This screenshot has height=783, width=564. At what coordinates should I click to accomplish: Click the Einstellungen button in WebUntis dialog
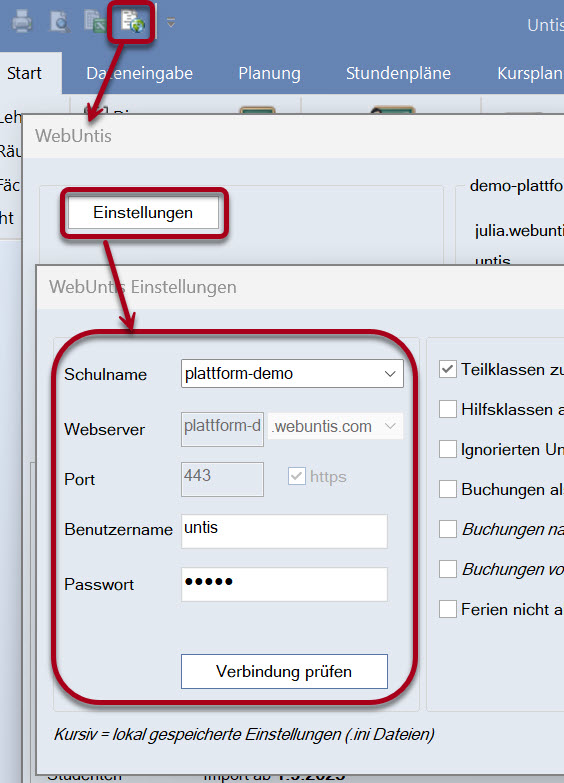tap(143, 213)
